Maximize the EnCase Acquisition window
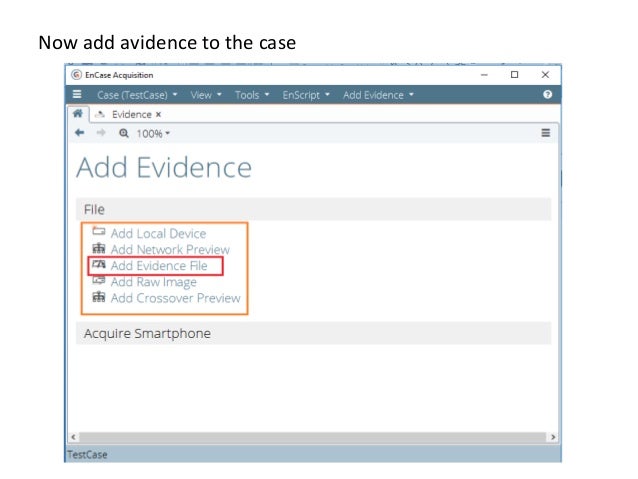 coord(514,75)
